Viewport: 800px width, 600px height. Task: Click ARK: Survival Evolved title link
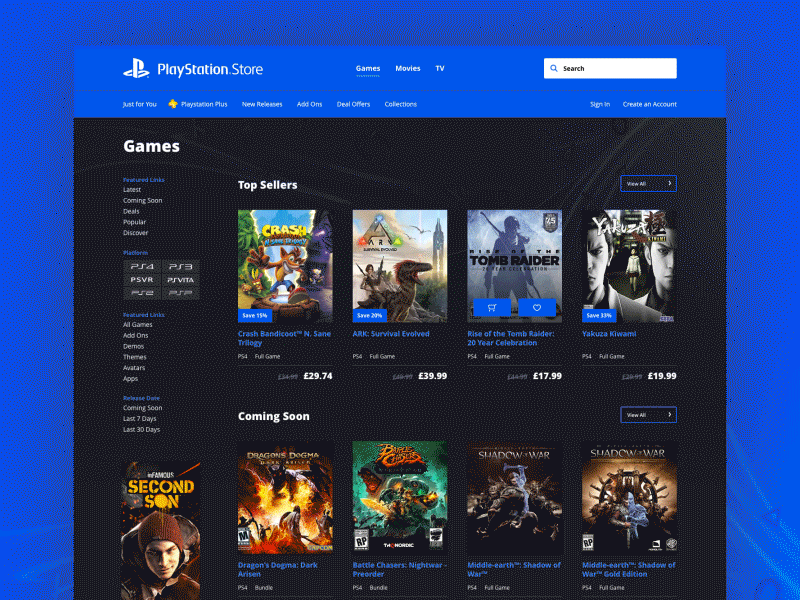pos(391,334)
